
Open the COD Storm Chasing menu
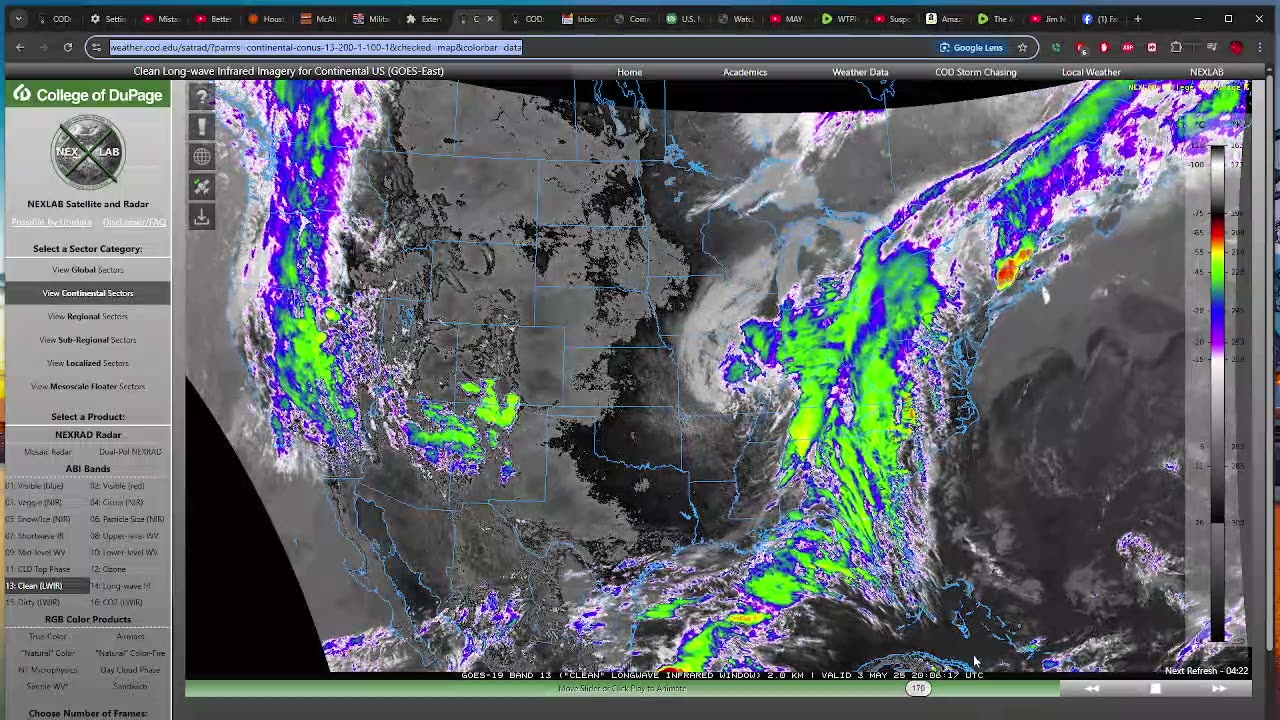(x=975, y=72)
